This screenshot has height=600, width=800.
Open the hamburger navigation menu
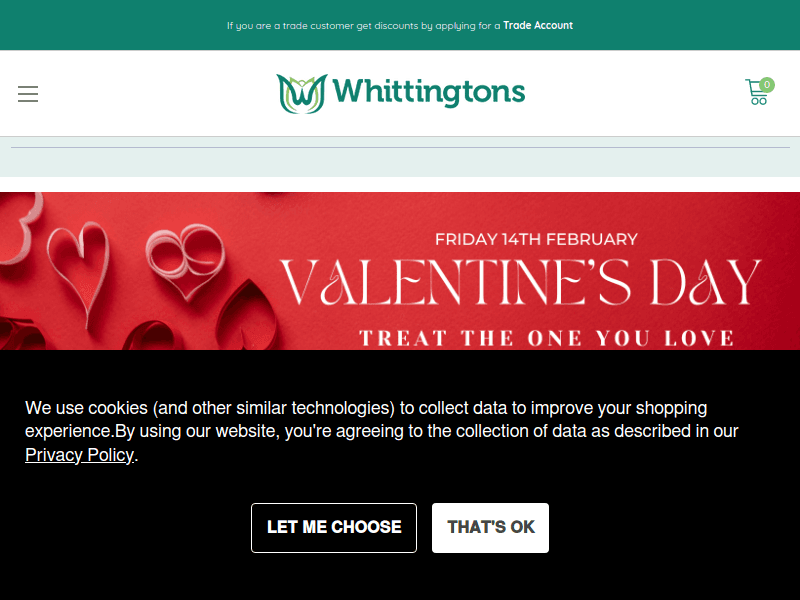pos(28,94)
